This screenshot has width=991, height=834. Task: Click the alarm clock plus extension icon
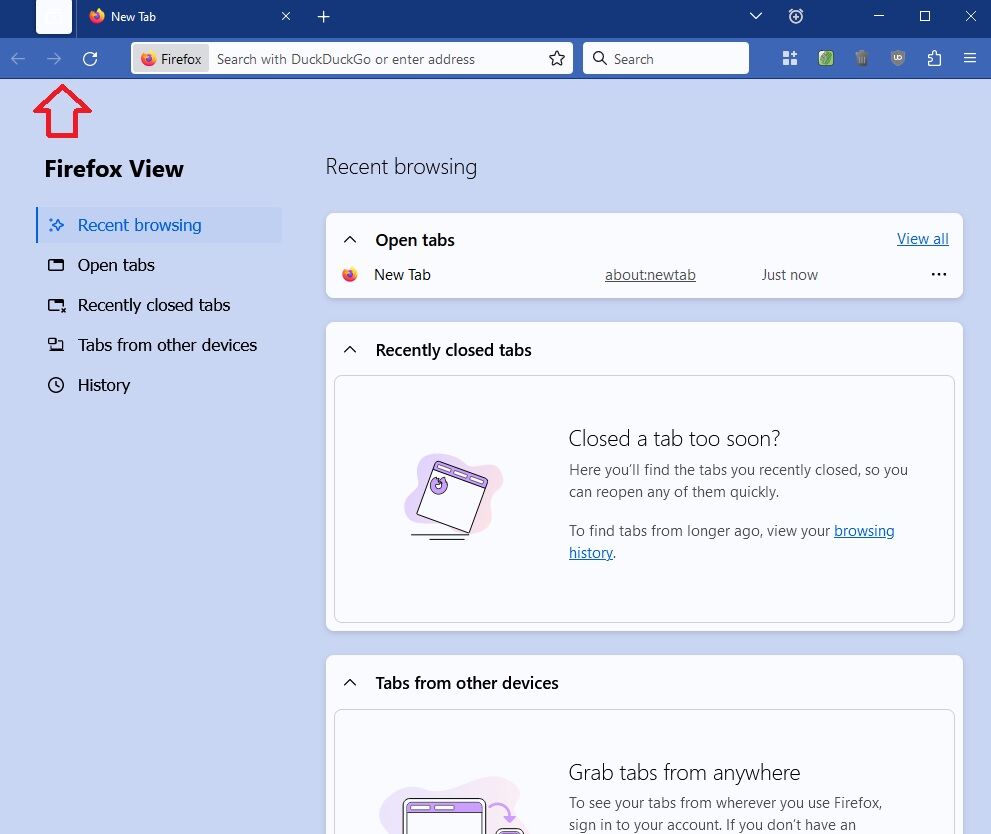click(796, 16)
